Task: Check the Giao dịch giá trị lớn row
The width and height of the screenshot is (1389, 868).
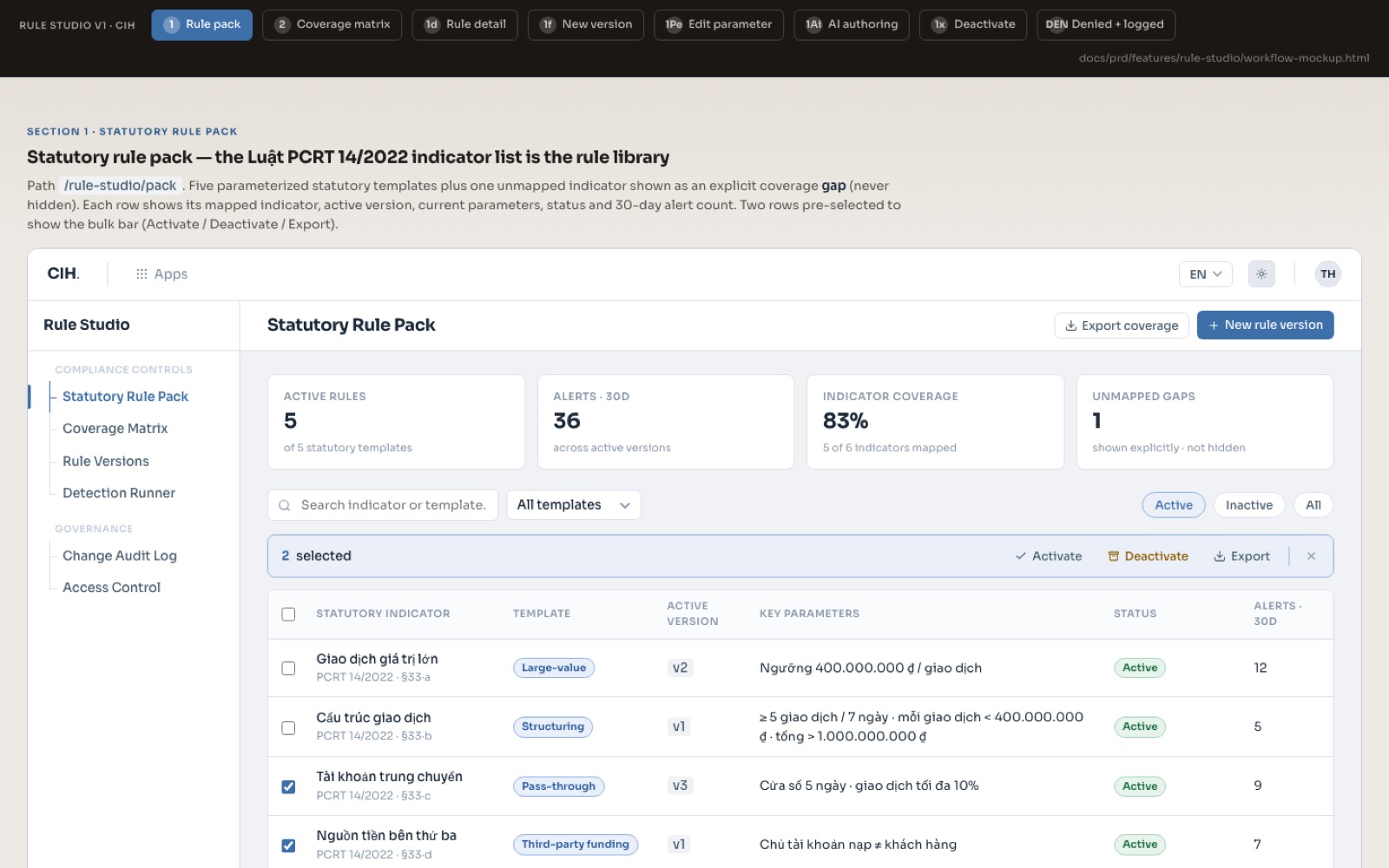Action: [x=288, y=668]
